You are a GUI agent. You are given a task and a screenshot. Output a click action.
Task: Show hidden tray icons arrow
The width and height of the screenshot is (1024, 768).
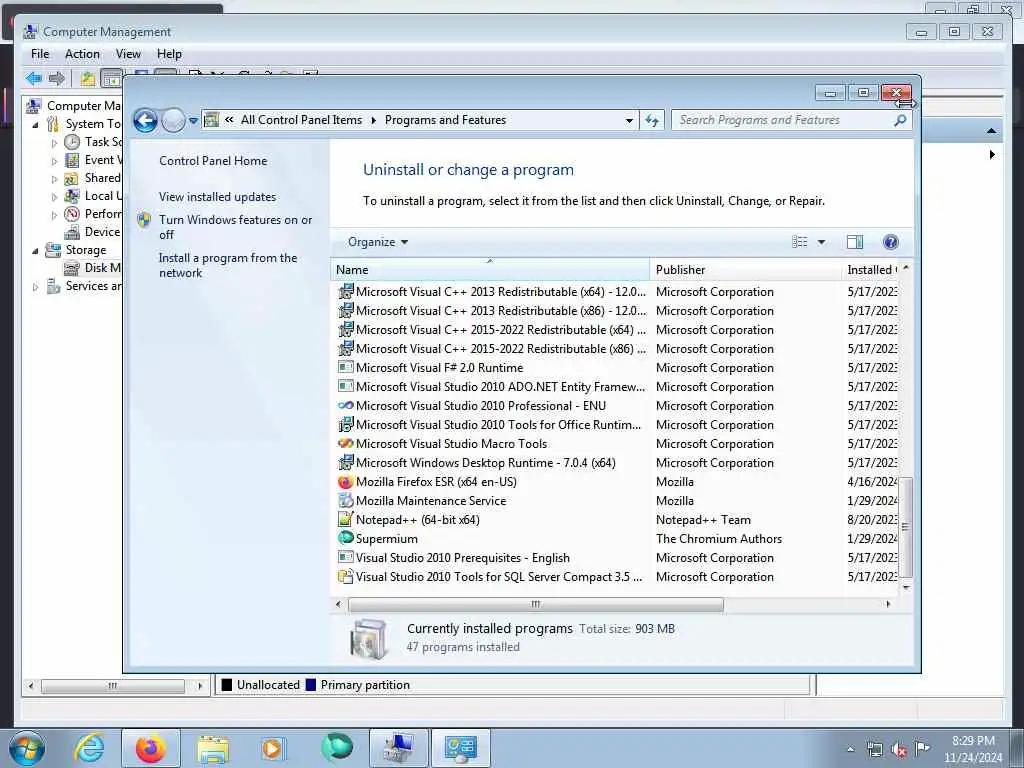tap(850, 750)
